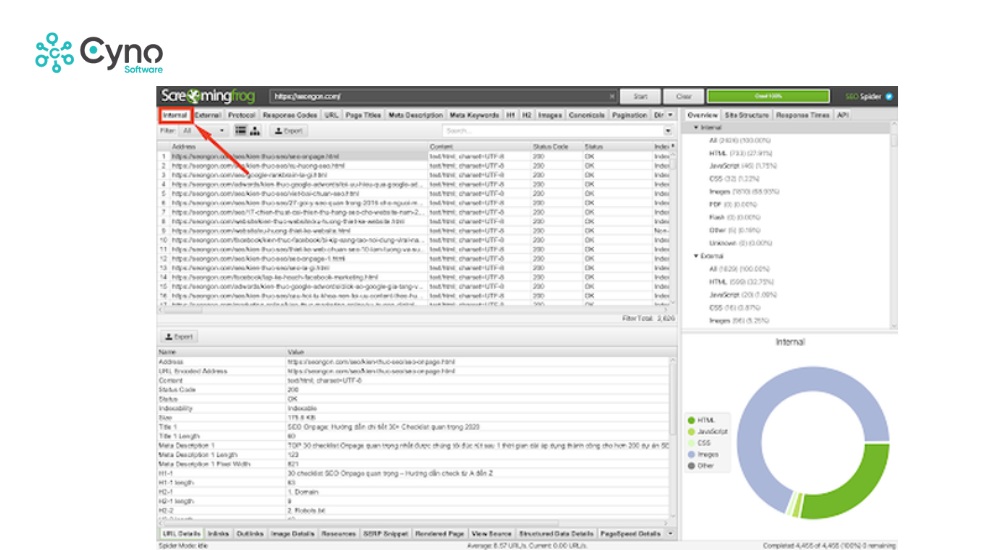Click the Images legend swatch in chart
The width and height of the screenshot is (1000, 550).
pyautogui.click(x=691, y=454)
